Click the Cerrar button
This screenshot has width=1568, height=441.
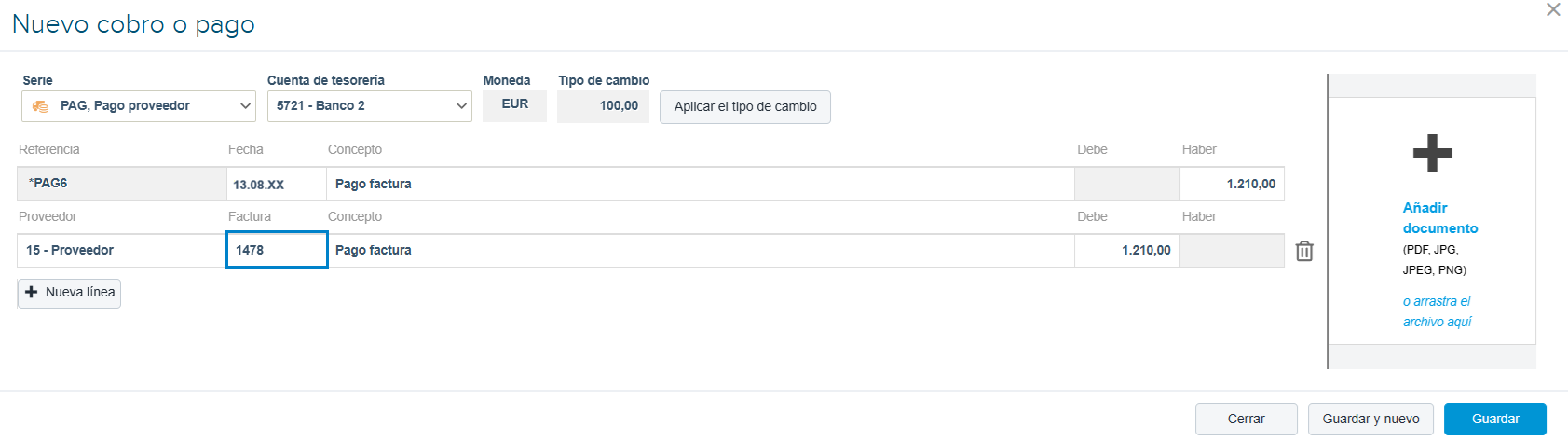1246,419
